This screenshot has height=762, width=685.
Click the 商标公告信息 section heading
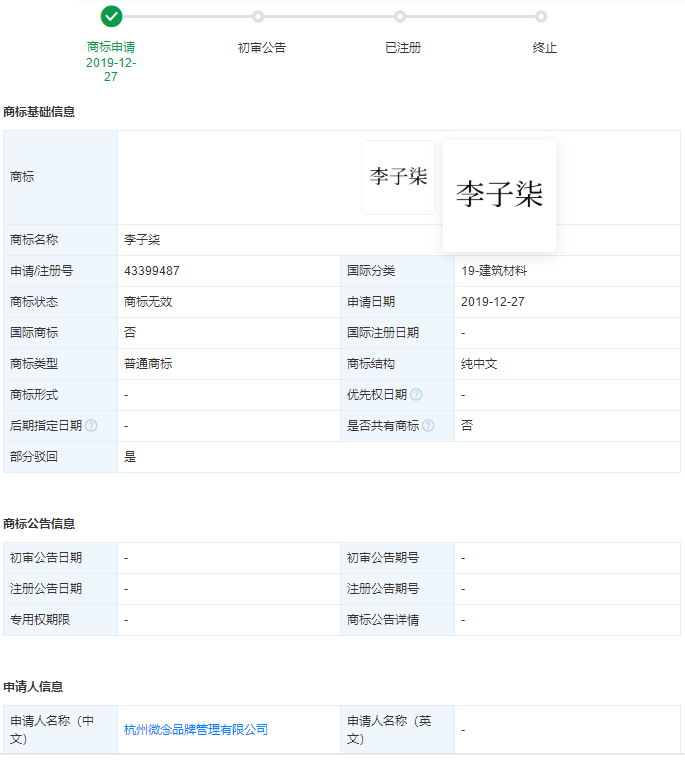(39, 523)
